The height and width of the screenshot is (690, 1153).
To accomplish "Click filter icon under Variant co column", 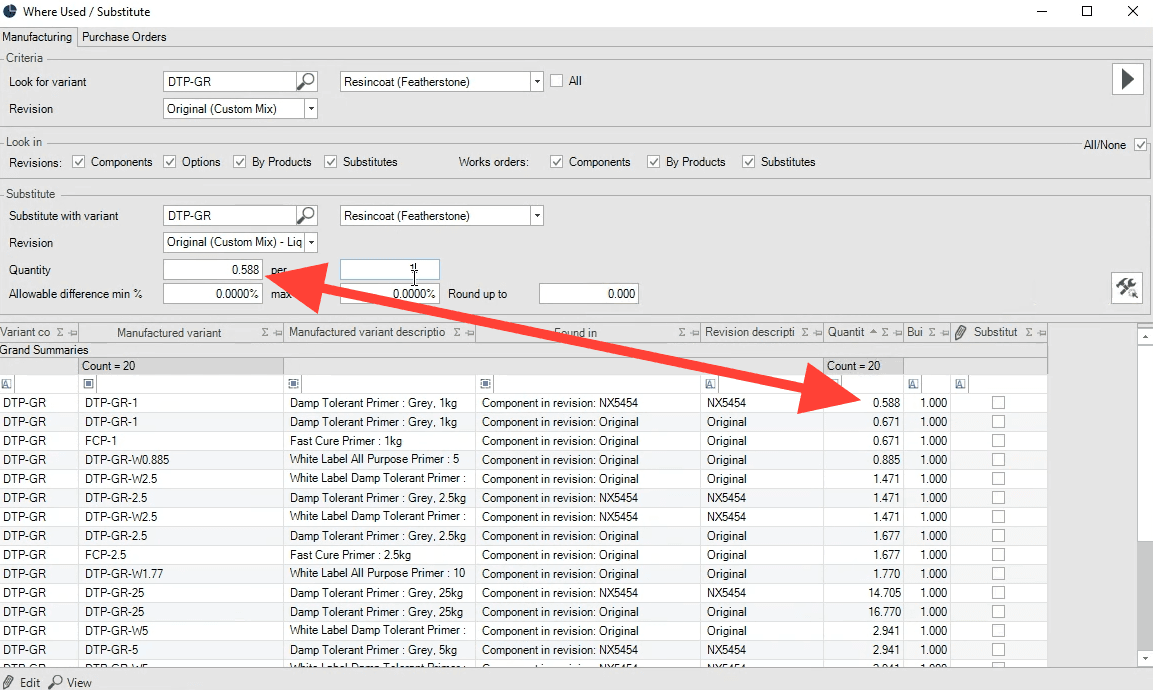I will click(x=7, y=384).
